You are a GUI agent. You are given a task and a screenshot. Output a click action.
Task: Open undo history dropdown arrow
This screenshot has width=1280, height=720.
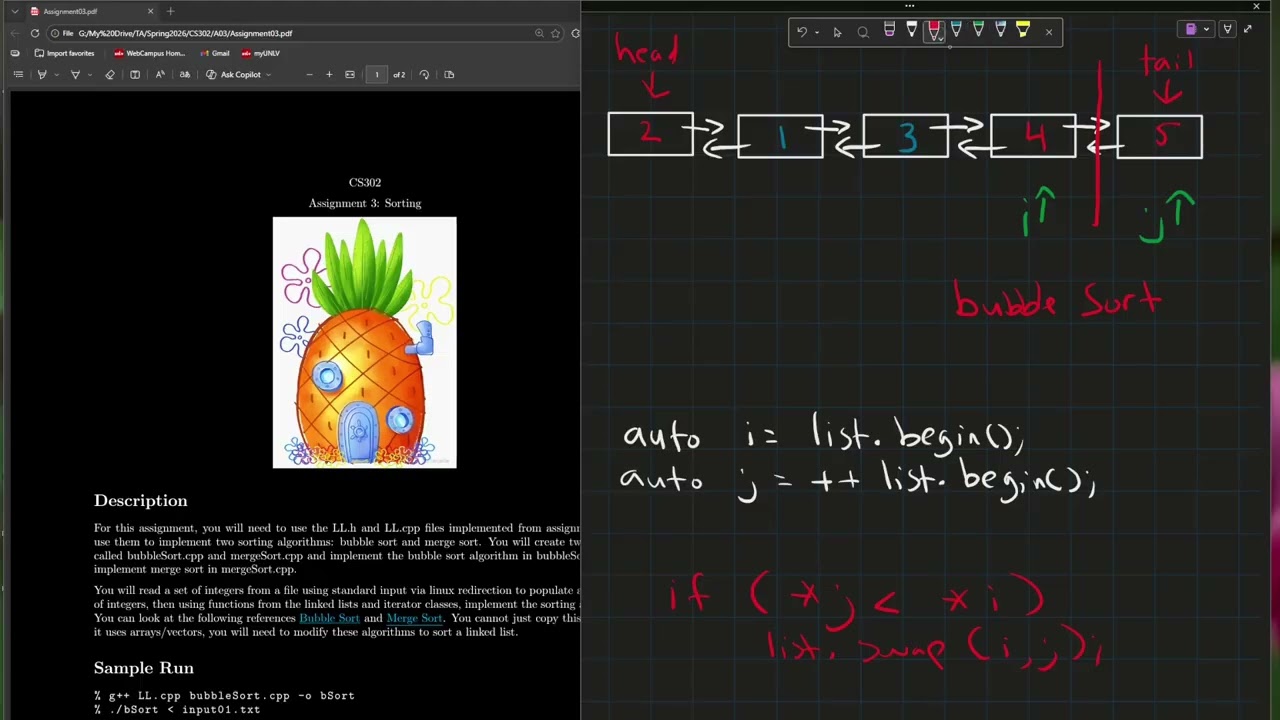click(x=816, y=32)
